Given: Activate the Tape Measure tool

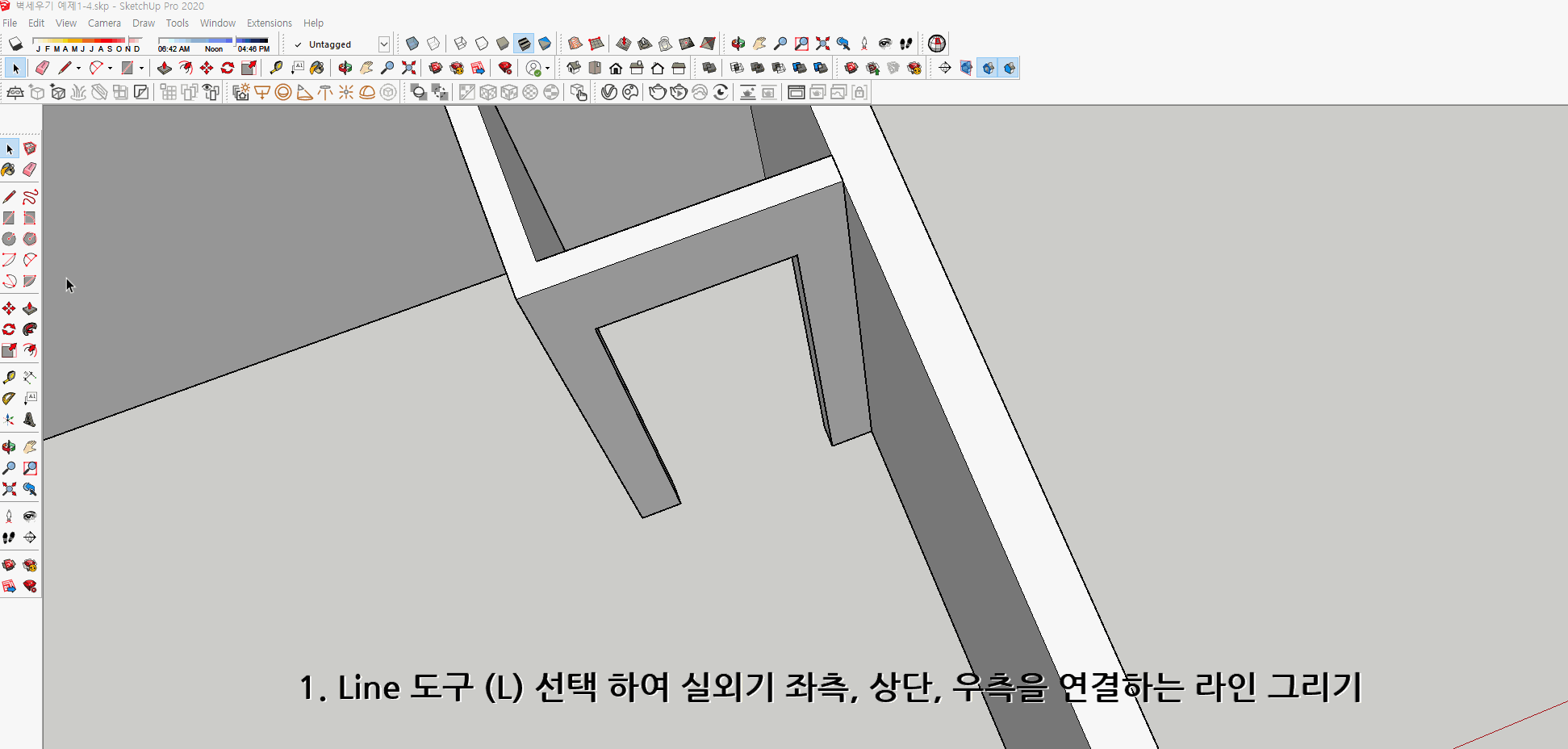Looking at the screenshot, I should click(10, 376).
